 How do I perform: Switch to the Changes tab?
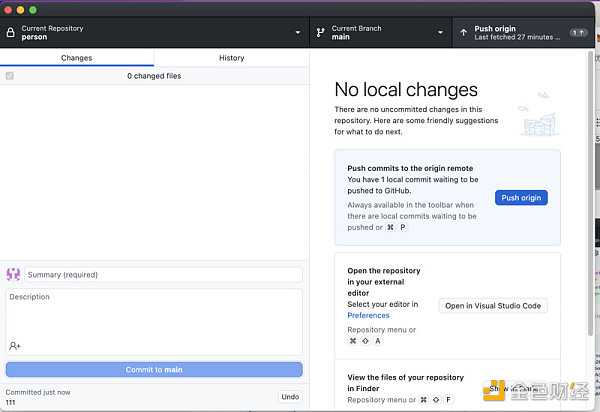(x=77, y=58)
